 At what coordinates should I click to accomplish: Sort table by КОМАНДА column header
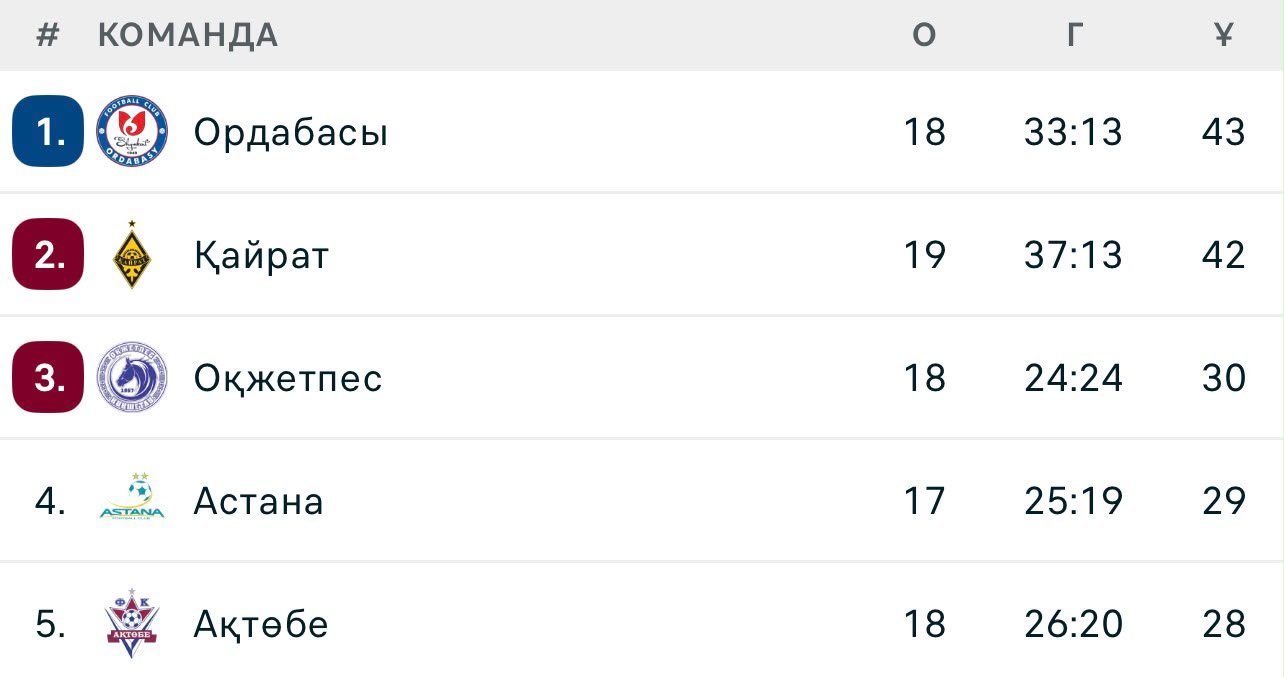pyautogui.click(x=188, y=35)
